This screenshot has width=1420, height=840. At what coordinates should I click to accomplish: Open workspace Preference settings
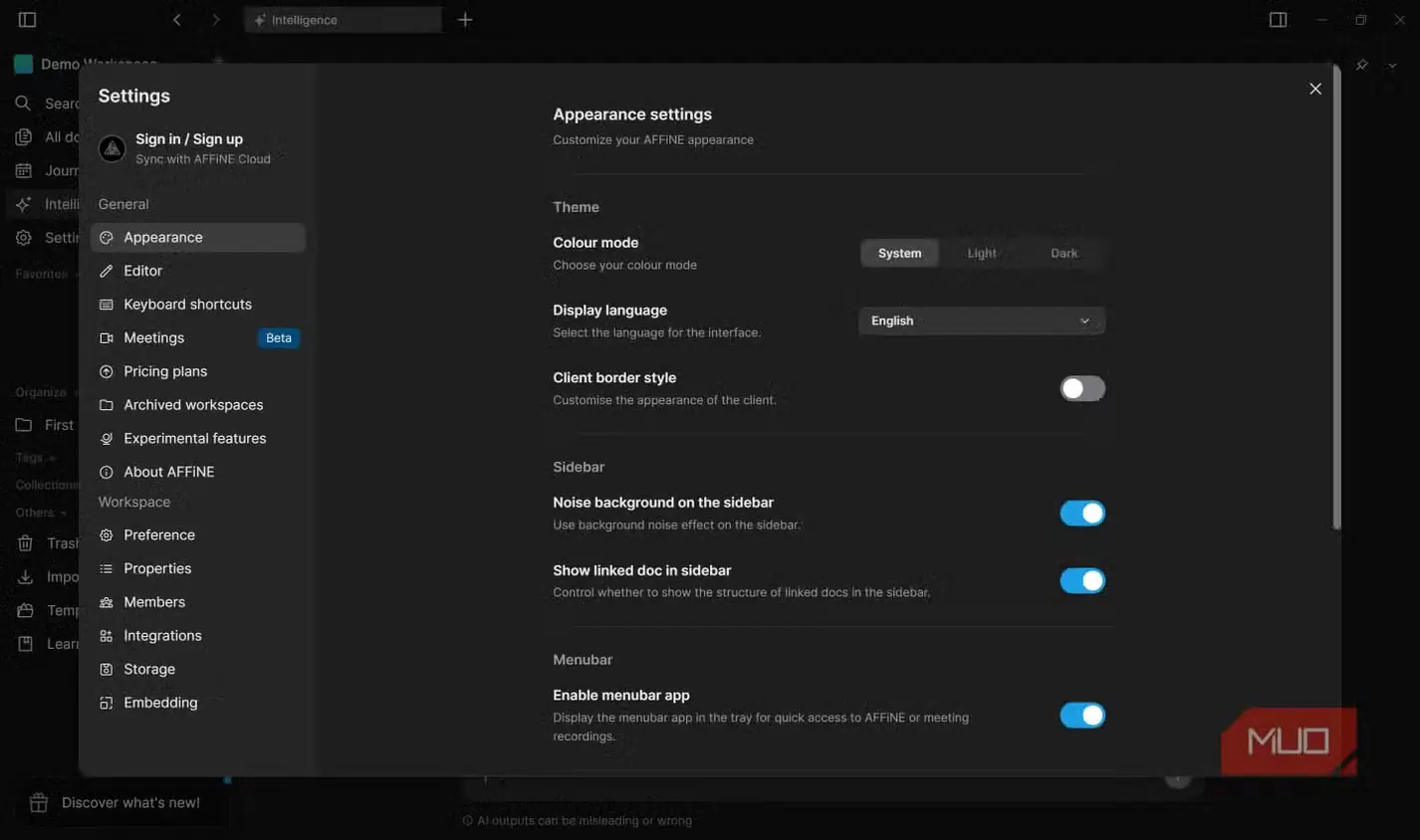198,535
